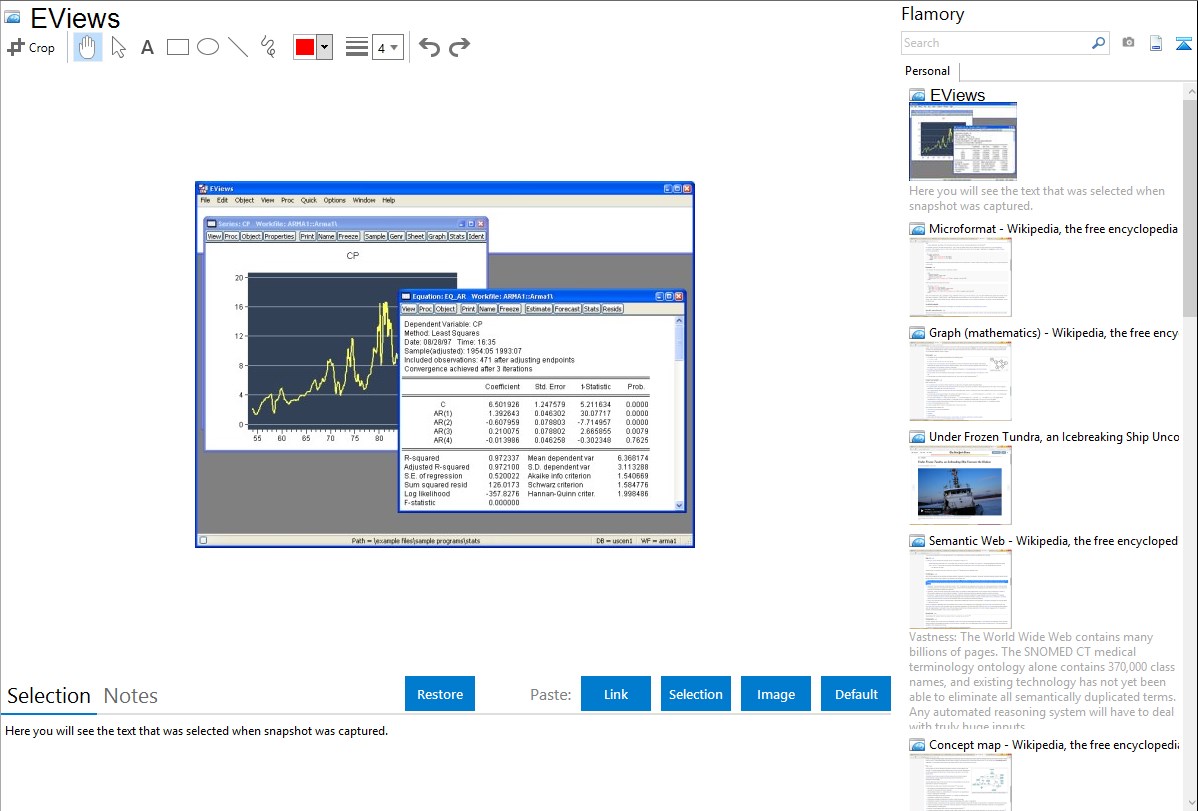This screenshot has width=1198, height=811.
Task: Open EViews snapshot thumbnail in sidebar
Action: [963, 141]
